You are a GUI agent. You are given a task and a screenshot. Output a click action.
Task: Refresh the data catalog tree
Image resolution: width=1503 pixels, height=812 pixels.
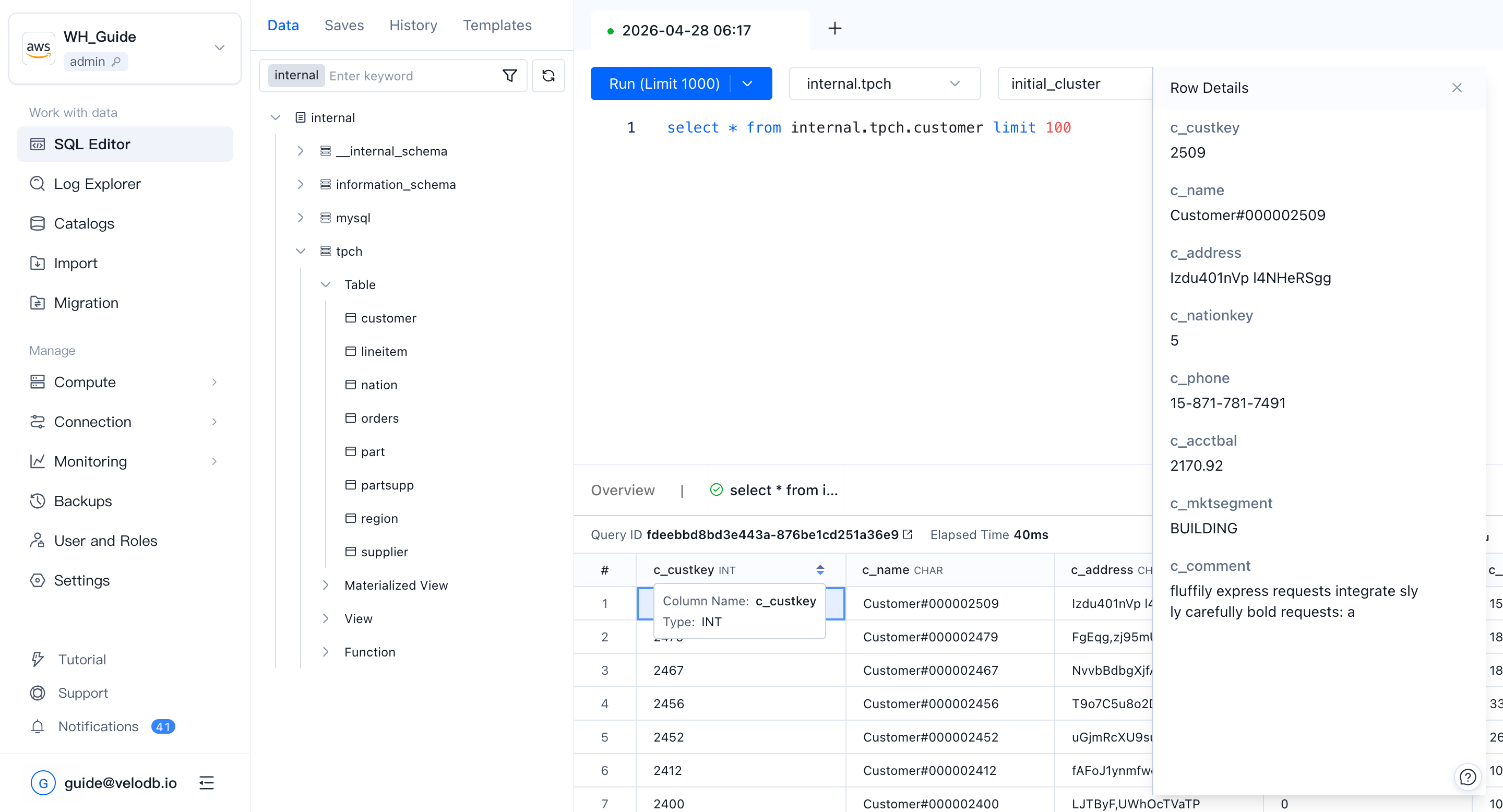click(x=548, y=76)
